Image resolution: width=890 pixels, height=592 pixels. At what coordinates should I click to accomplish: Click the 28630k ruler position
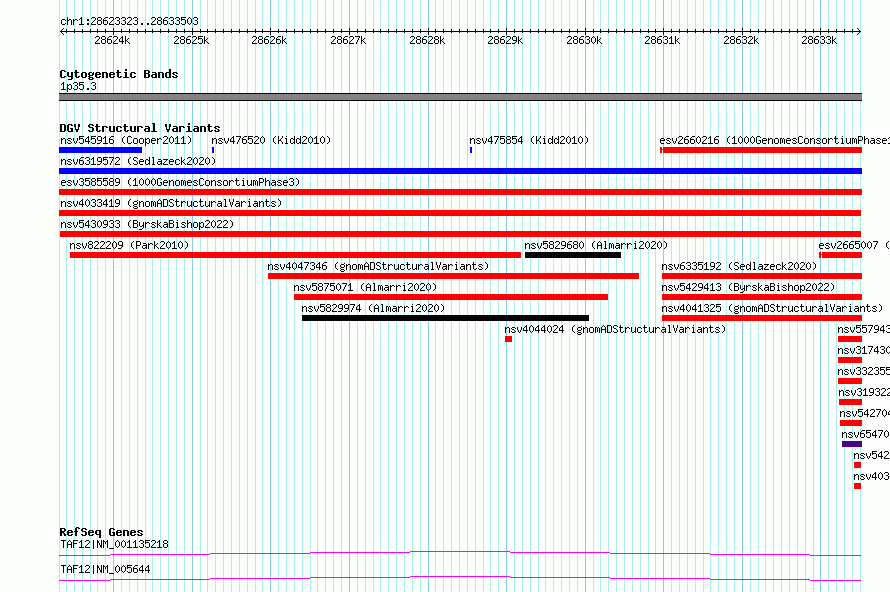click(584, 40)
